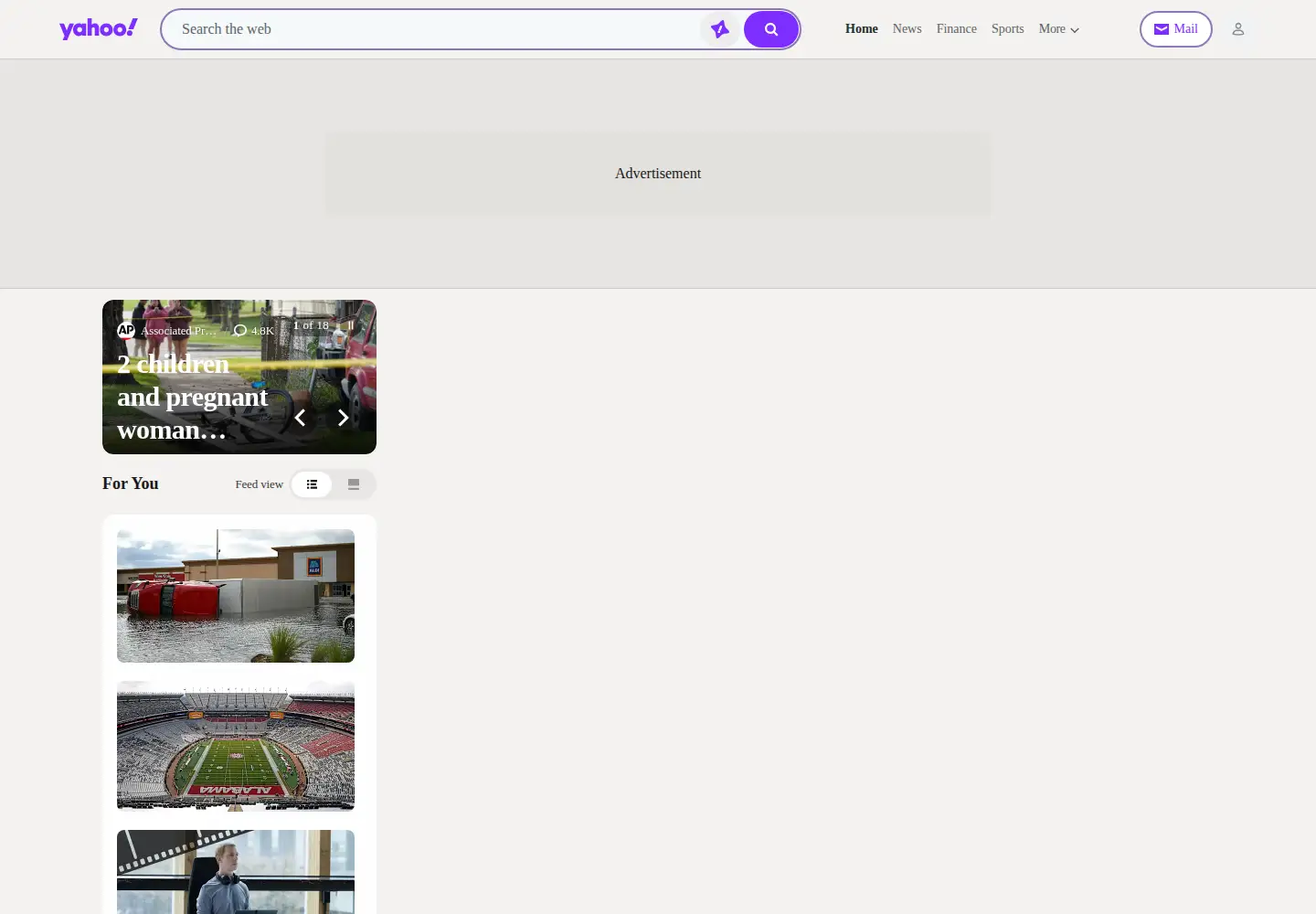1316x914 pixels.
Task: Expand the More navigation menu
Action: (x=1059, y=29)
